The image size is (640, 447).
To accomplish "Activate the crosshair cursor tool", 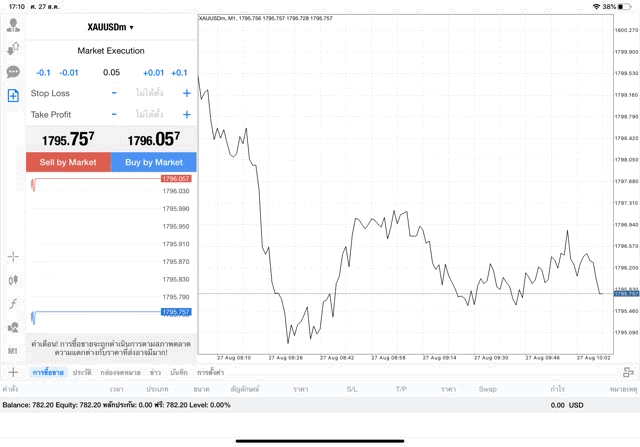I will point(13,257).
